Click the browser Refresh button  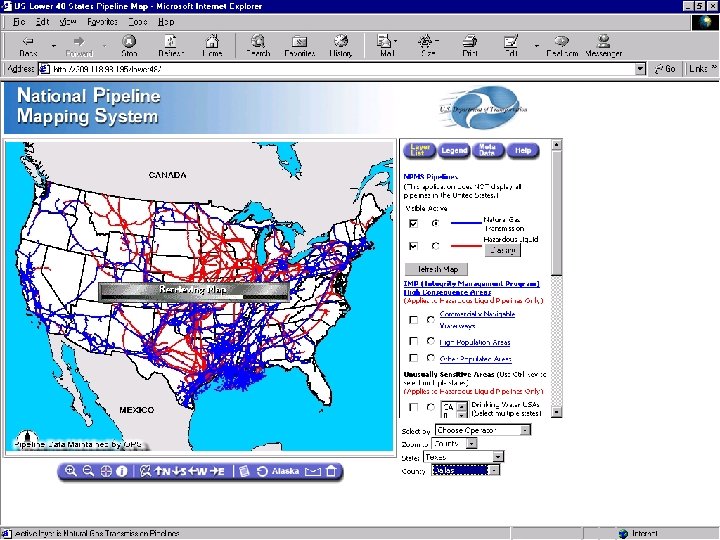[171, 45]
